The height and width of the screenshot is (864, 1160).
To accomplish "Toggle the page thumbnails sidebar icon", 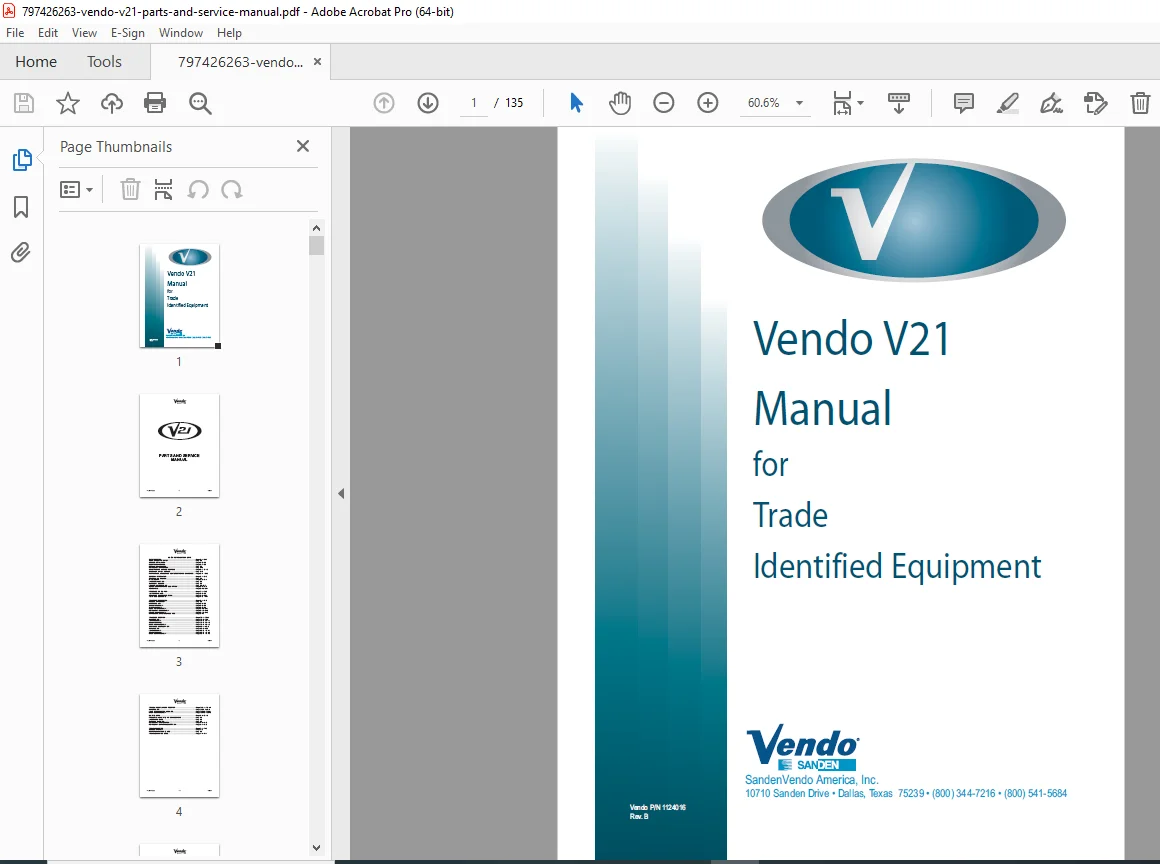I will pos(21,160).
